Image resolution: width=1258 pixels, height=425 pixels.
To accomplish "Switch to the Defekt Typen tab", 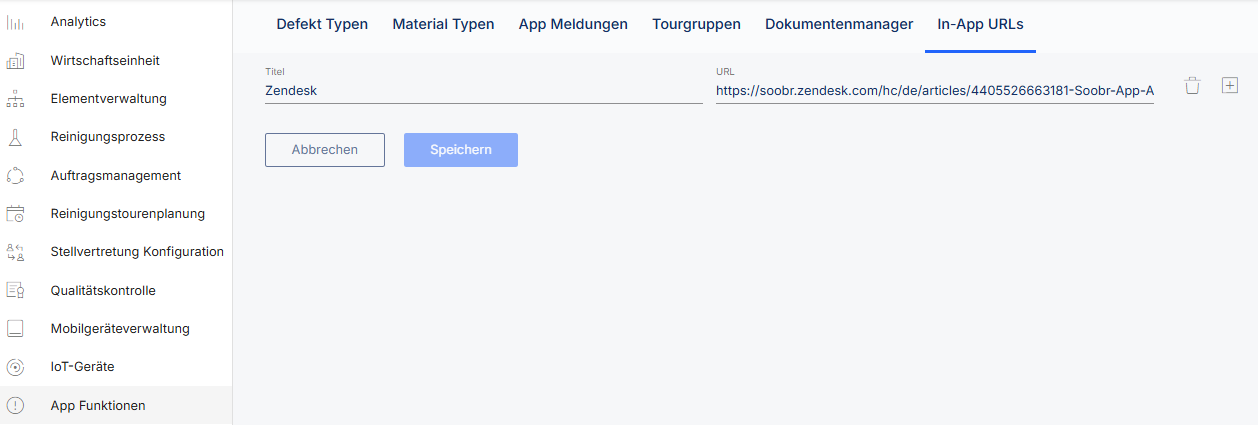I will click(x=322, y=24).
